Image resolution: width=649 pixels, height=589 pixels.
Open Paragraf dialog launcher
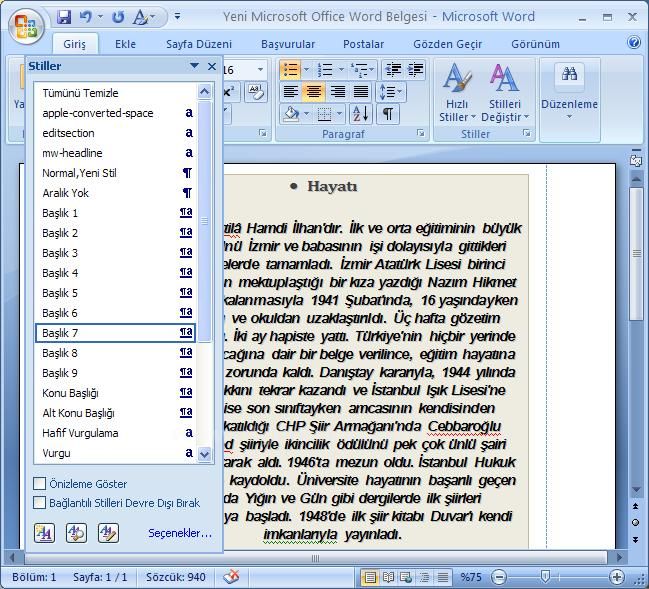421,133
